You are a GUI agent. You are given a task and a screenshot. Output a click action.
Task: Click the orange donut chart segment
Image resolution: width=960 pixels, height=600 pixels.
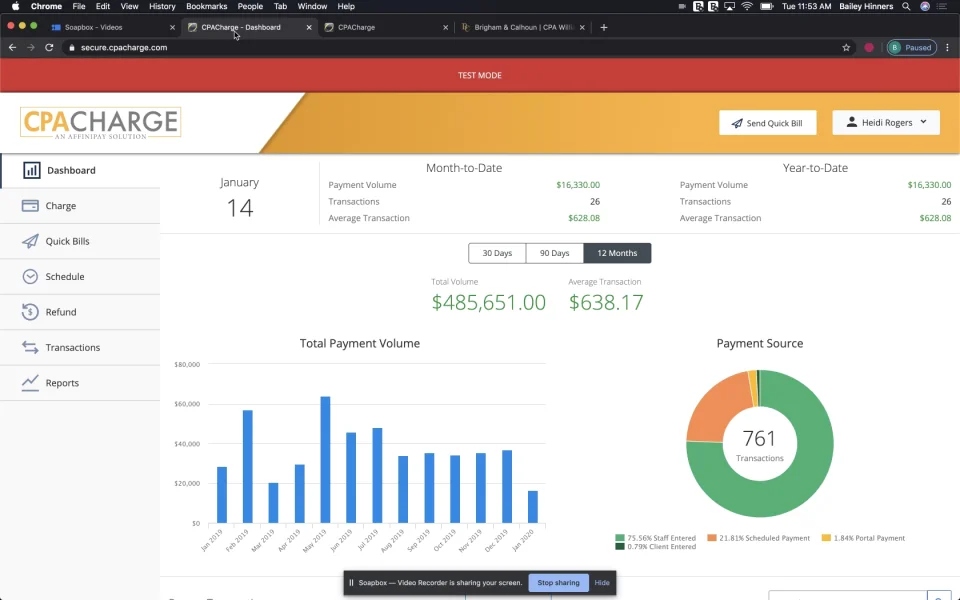pos(716,410)
